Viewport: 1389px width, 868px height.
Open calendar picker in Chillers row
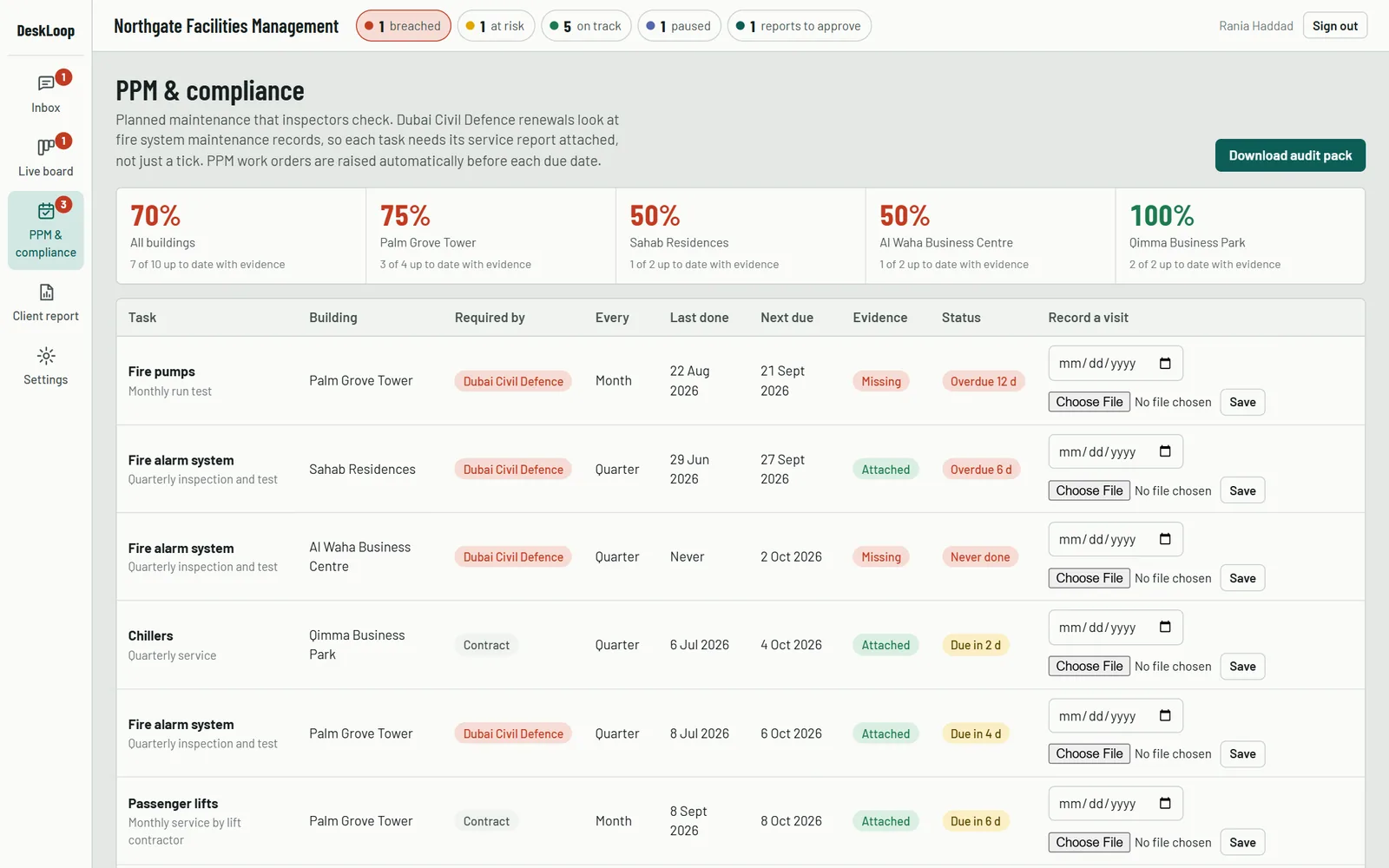pyautogui.click(x=1165, y=627)
